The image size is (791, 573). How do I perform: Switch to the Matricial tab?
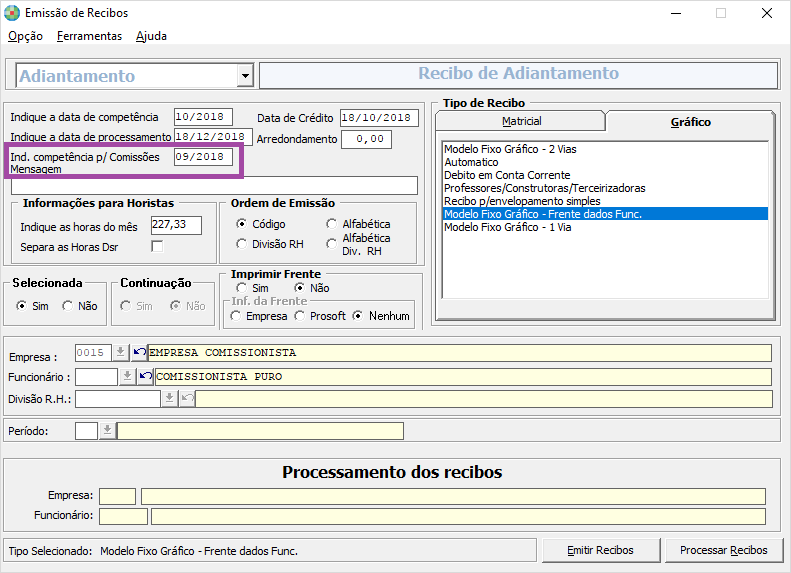point(521,121)
